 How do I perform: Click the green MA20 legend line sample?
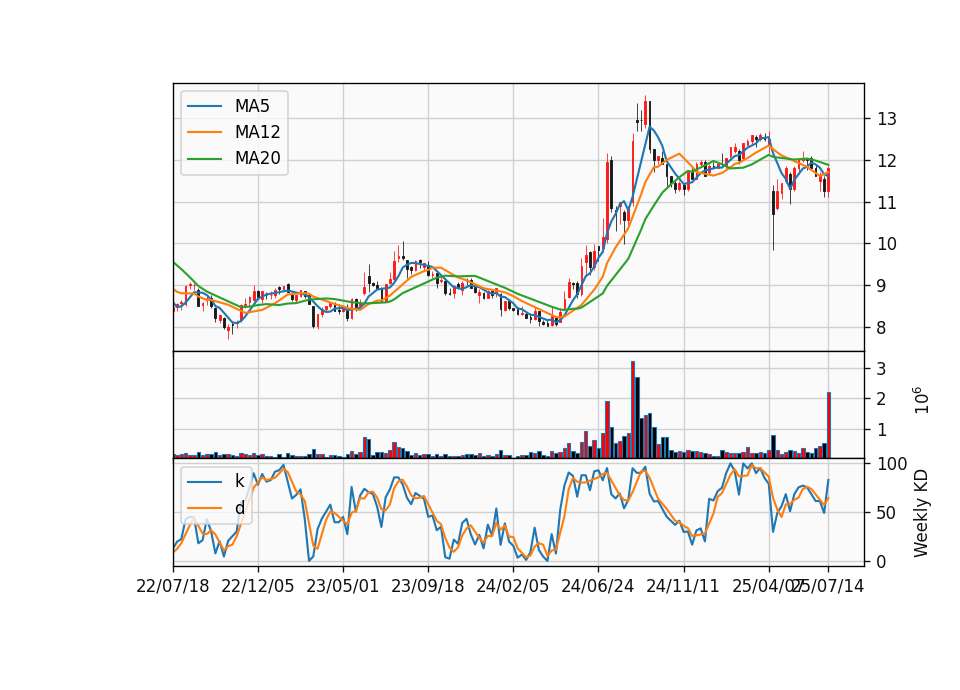[204, 159]
